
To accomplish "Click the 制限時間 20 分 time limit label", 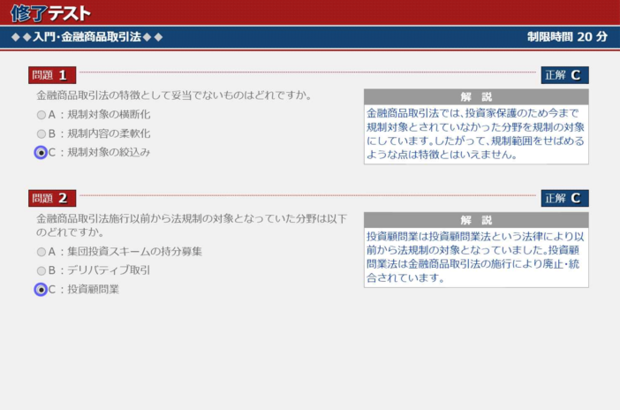I will click(x=567, y=37).
